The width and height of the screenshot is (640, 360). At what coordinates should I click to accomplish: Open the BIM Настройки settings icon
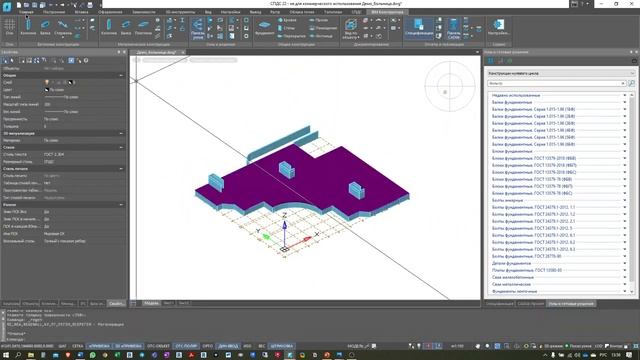point(498,27)
